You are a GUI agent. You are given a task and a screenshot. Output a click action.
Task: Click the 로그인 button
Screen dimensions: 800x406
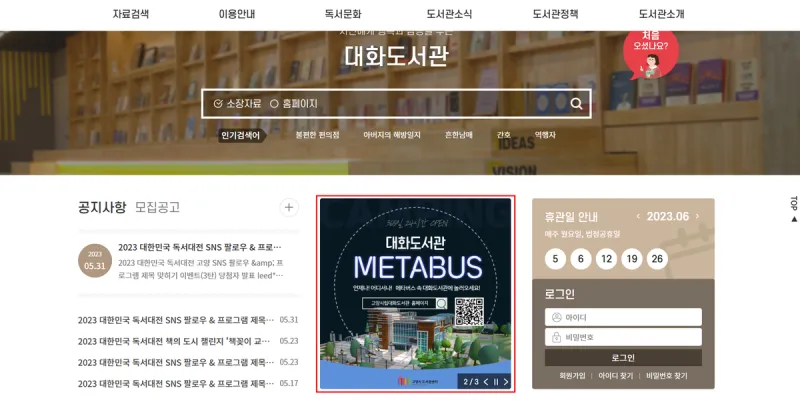point(623,358)
